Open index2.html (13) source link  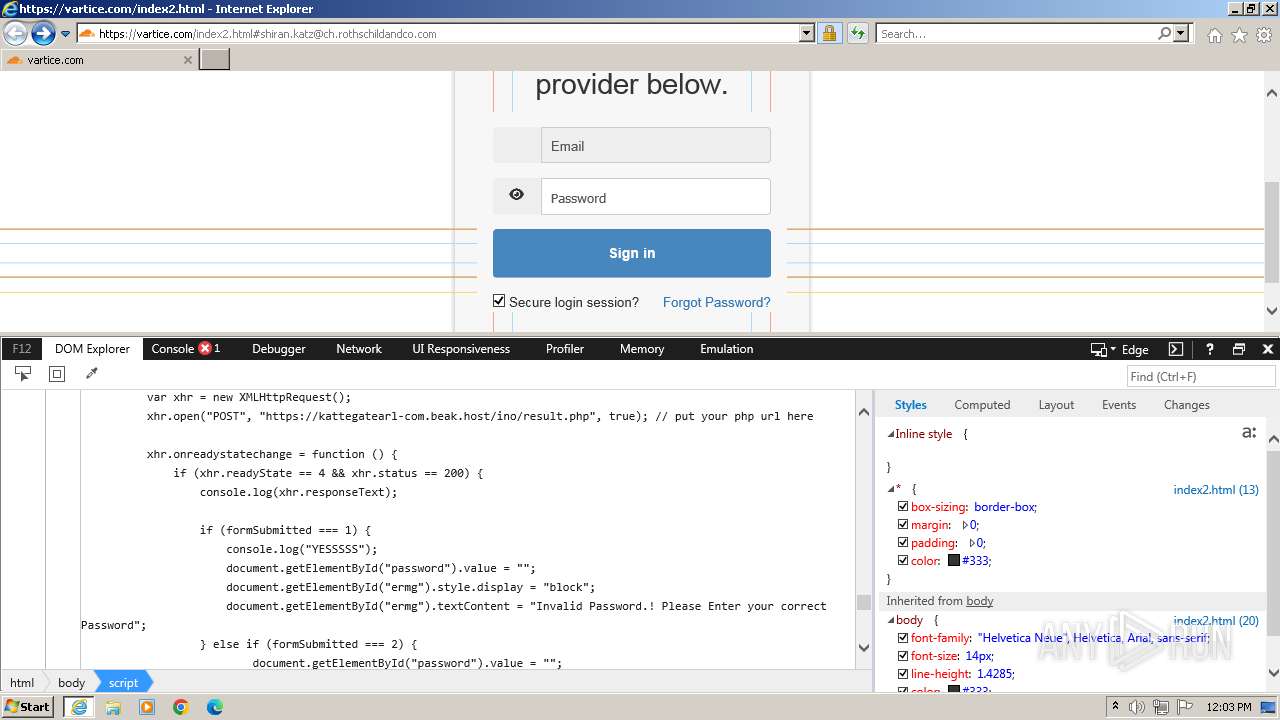pyautogui.click(x=1216, y=490)
